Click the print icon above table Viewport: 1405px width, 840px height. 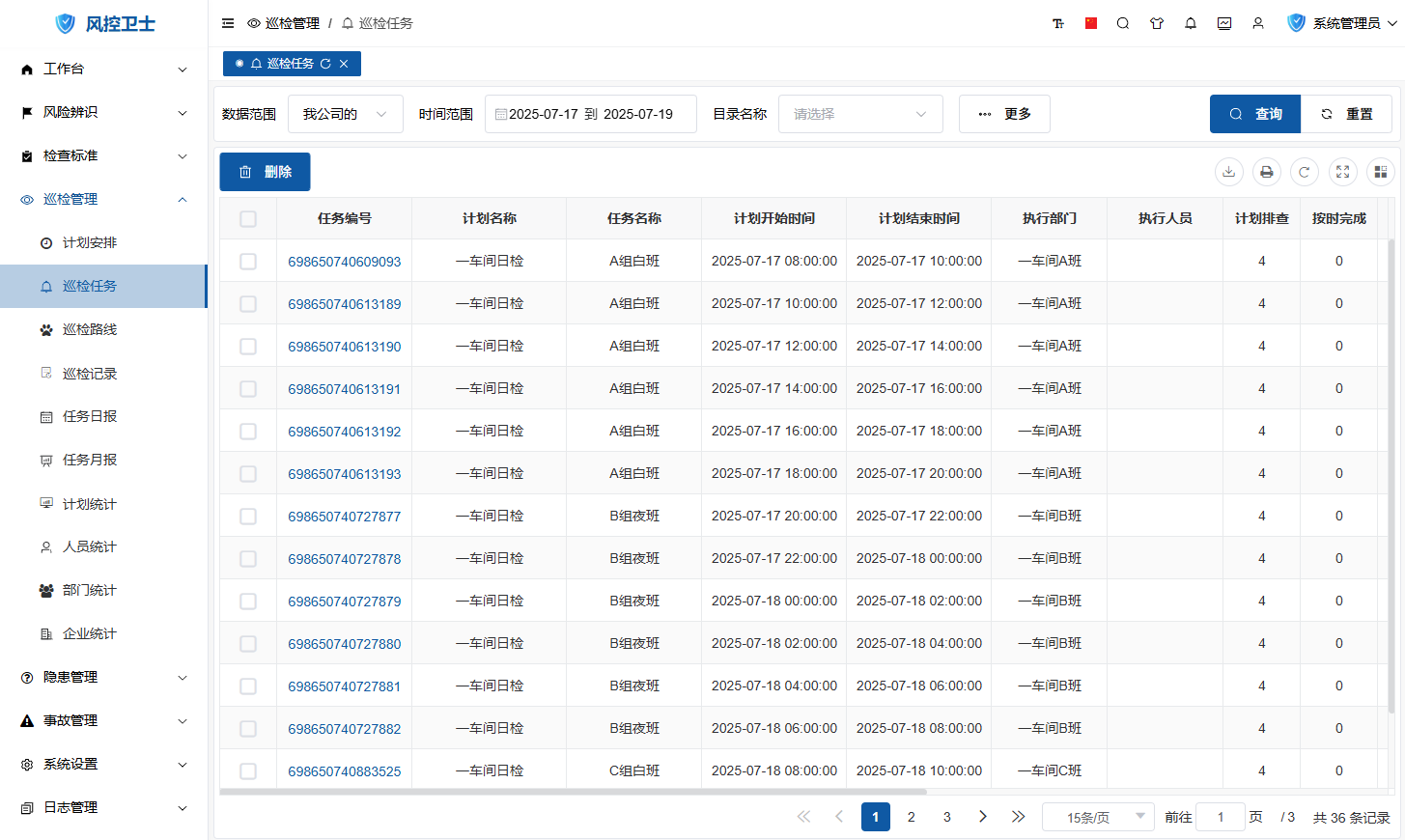[1266, 172]
